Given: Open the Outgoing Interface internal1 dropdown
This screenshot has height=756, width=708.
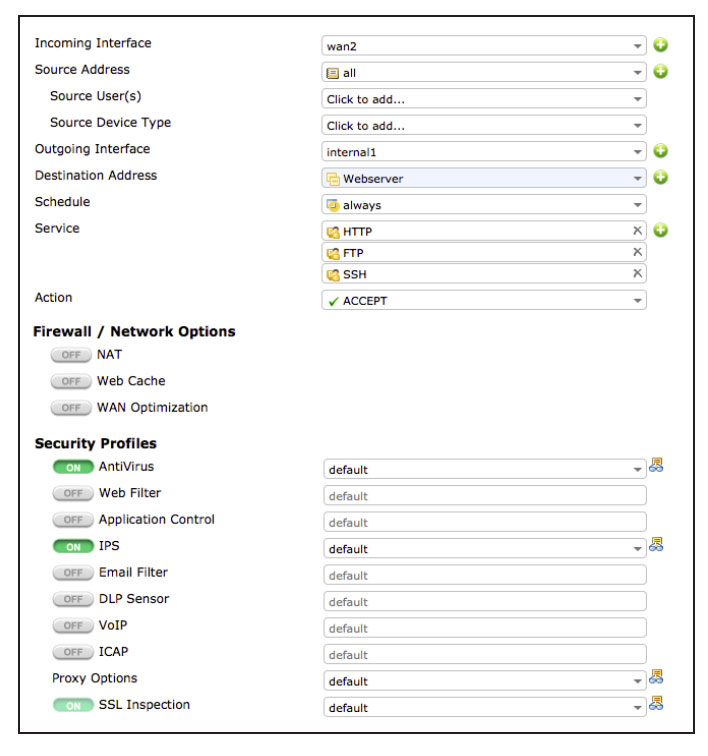Looking at the screenshot, I should pyautogui.click(x=484, y=152).
